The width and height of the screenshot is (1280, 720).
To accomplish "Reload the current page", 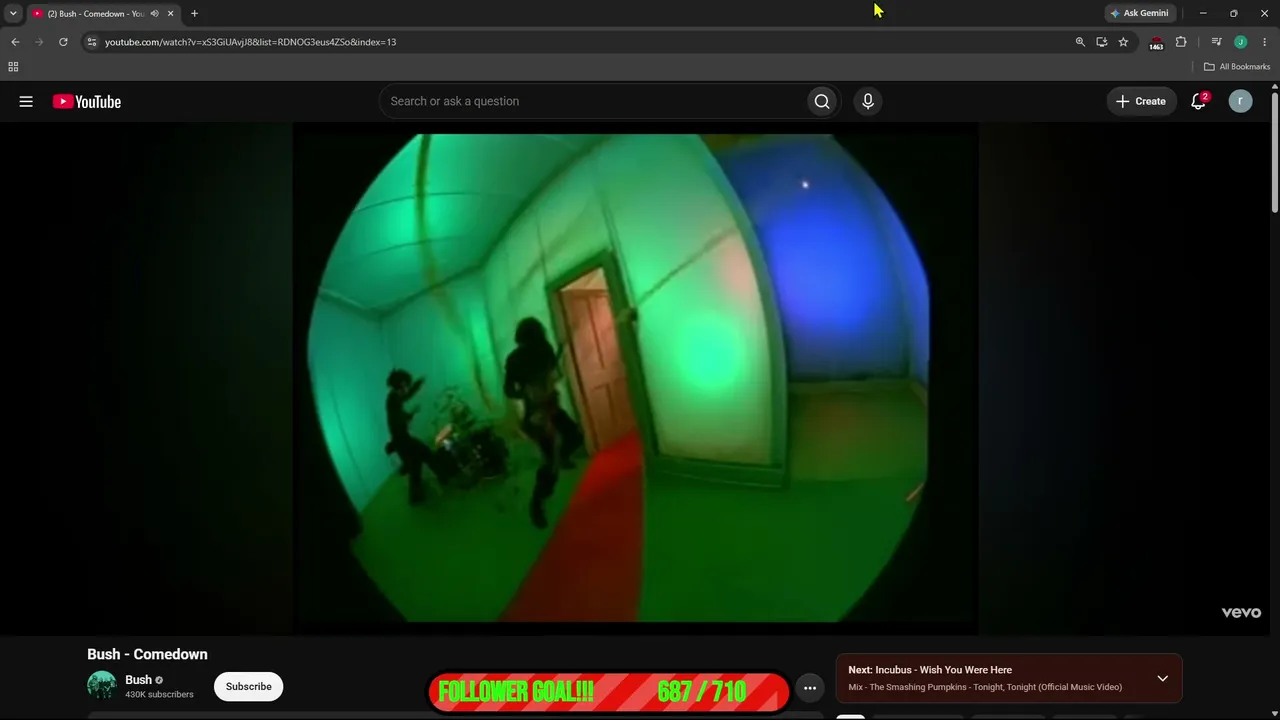I will (x=63, y=42).
